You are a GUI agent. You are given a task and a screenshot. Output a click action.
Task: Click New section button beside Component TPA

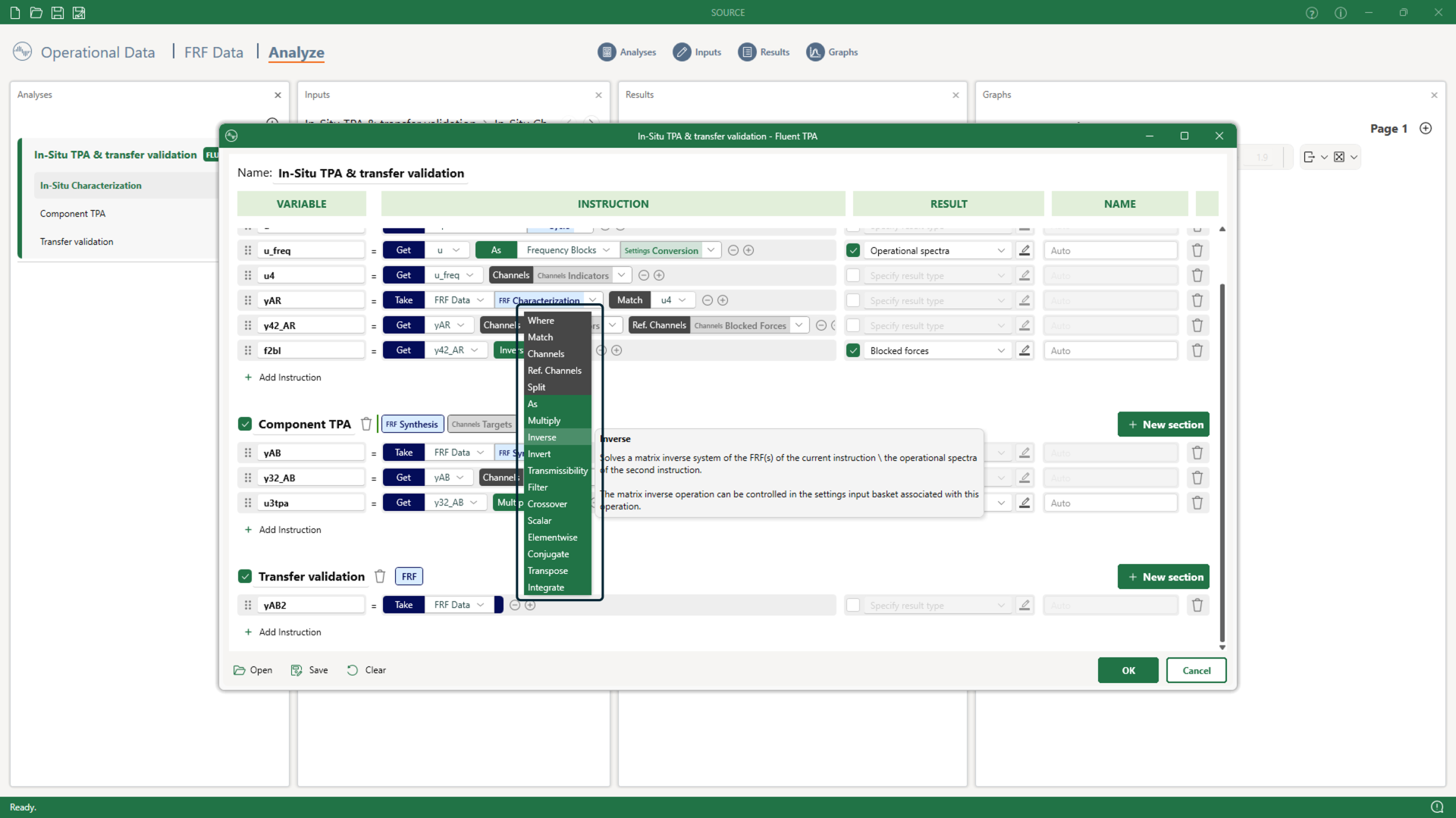tap(1163, 425)
